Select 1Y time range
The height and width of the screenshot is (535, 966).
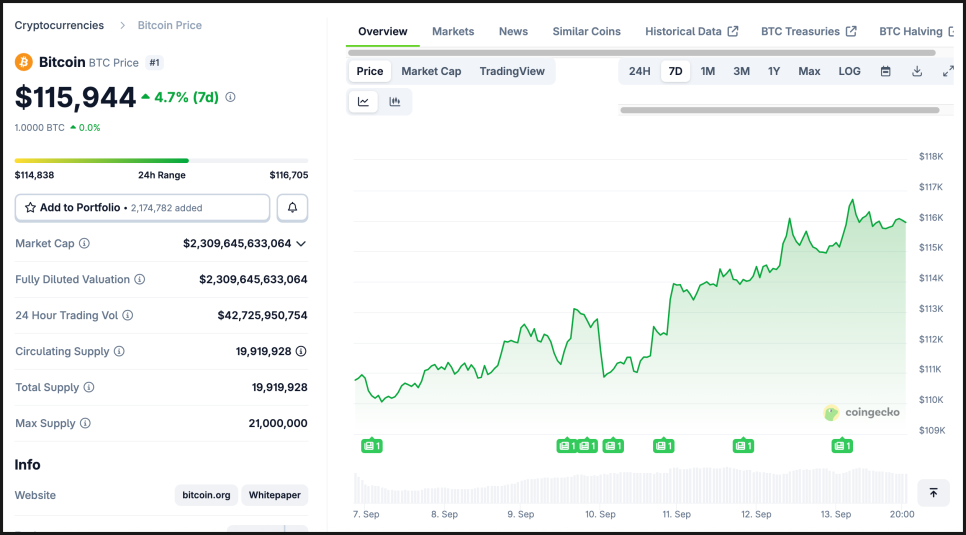click(x=774, y=71)
